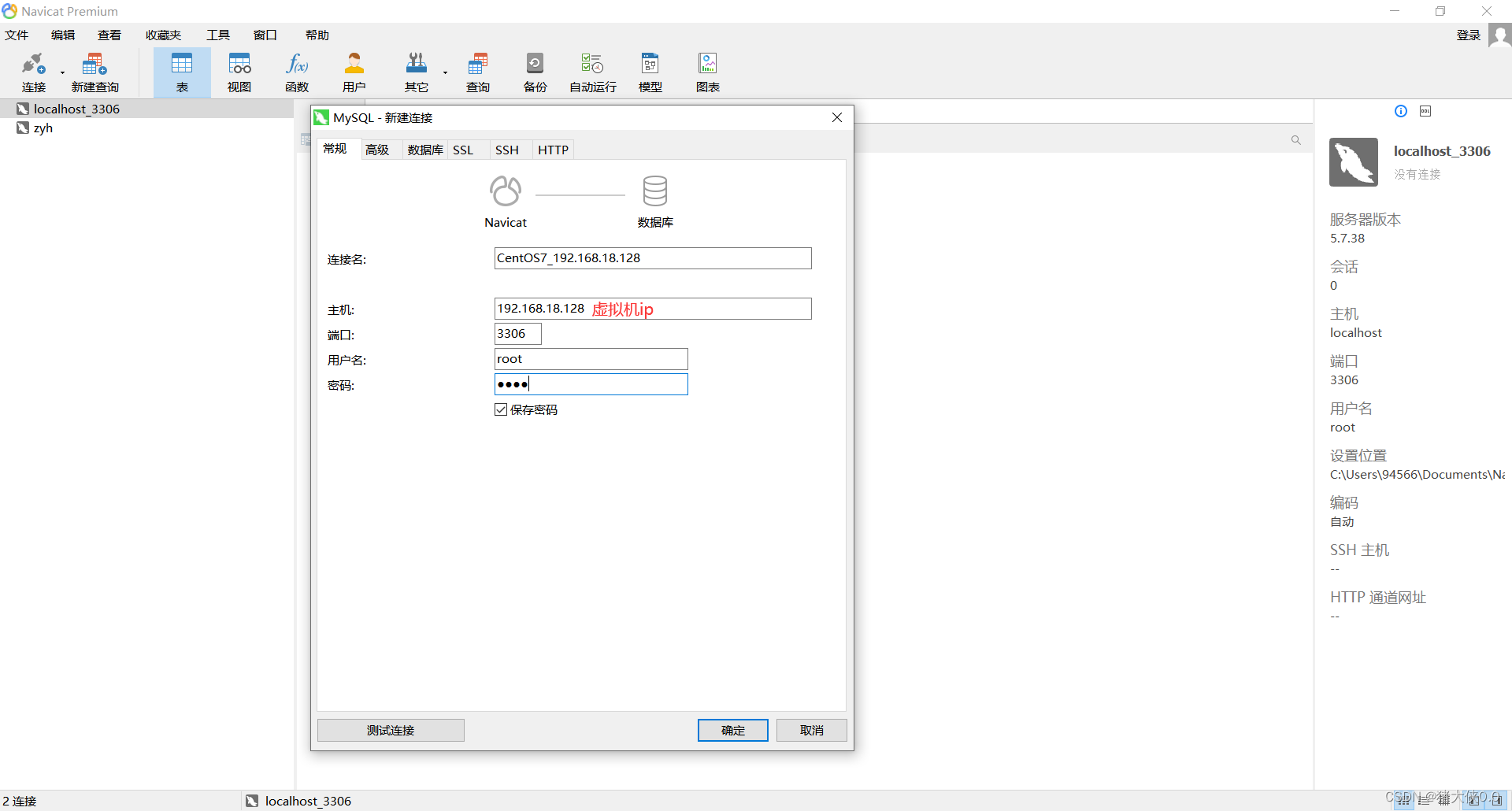Open the Backup (备份) toolbar icon
1512x811 pixels.
pyautogui.click(x=535, y=72)
